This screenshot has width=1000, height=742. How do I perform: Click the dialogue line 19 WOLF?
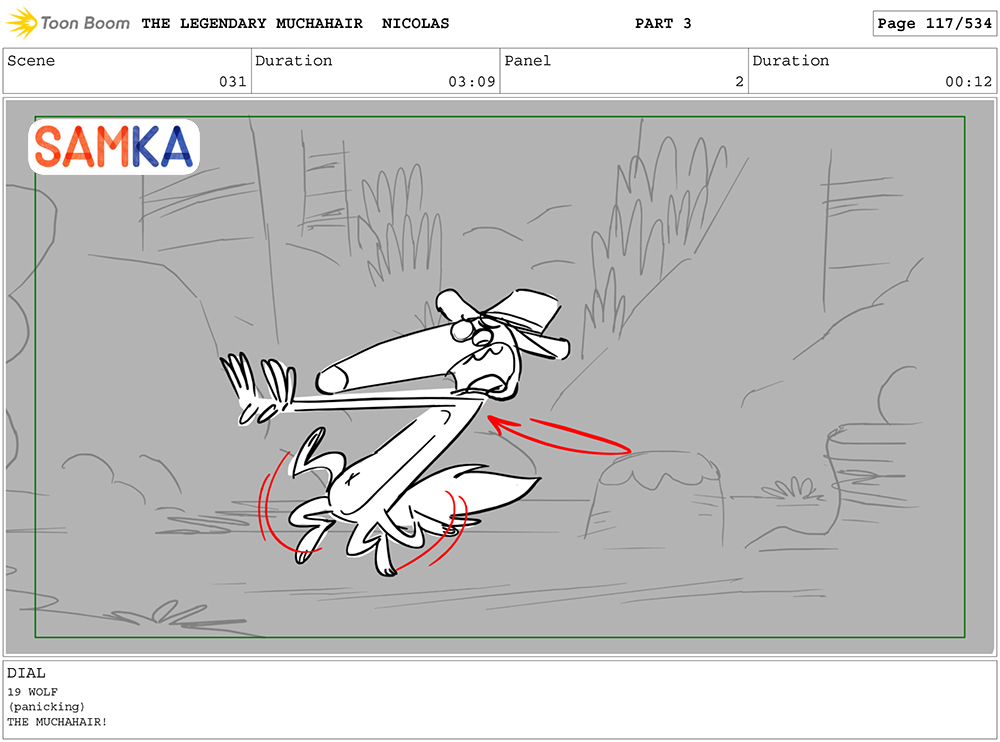[33, 692]
